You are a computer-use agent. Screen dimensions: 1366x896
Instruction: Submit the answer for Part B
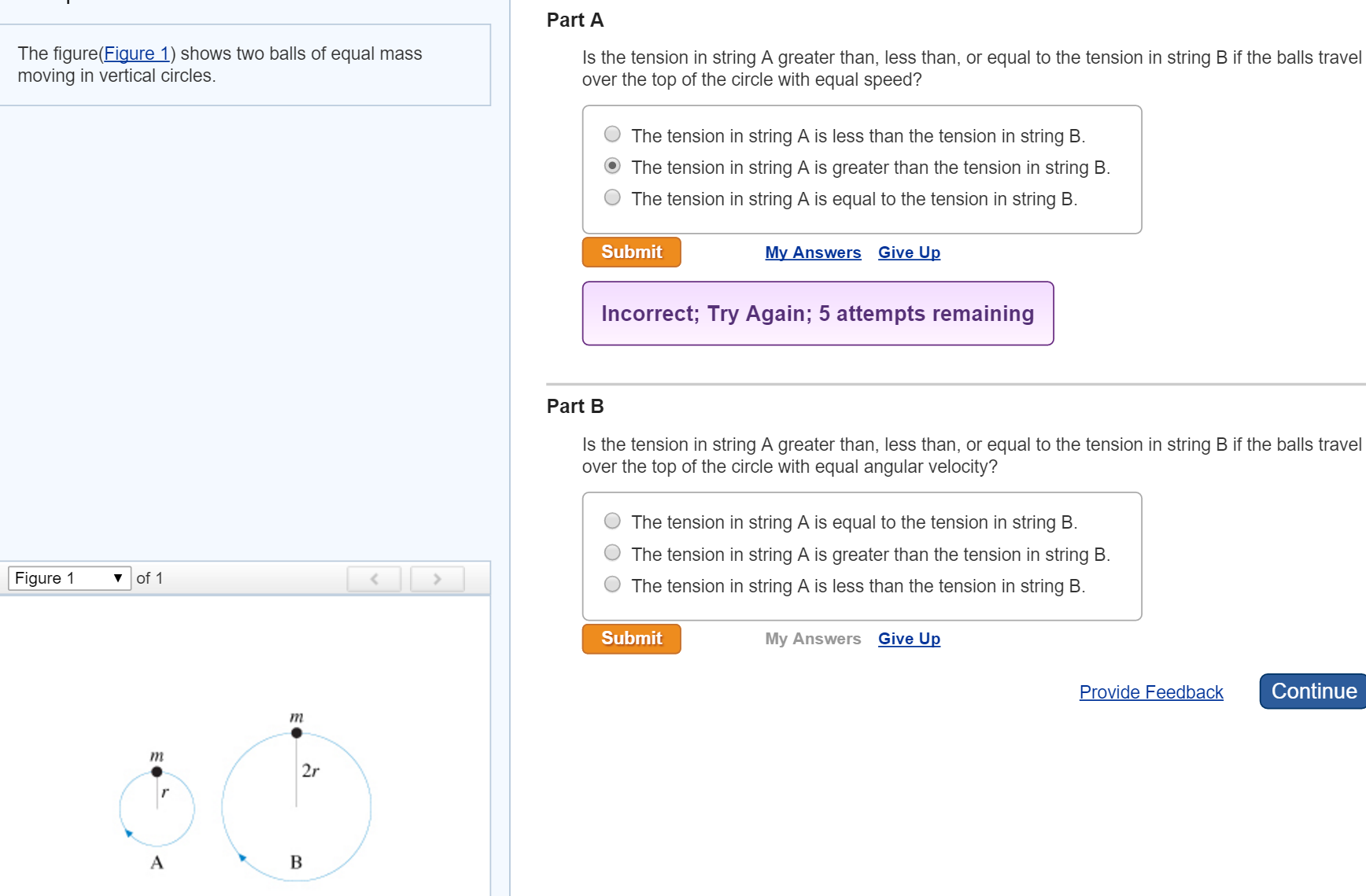point(631,638)
